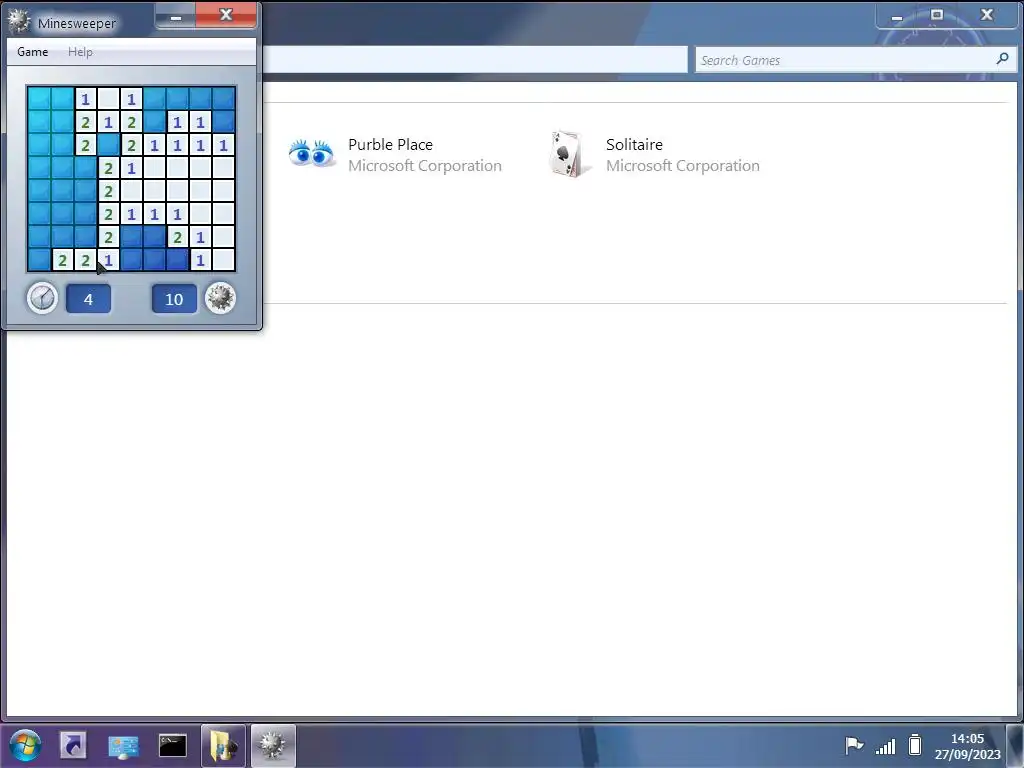Open the network signal tray icon

(886, 746)
